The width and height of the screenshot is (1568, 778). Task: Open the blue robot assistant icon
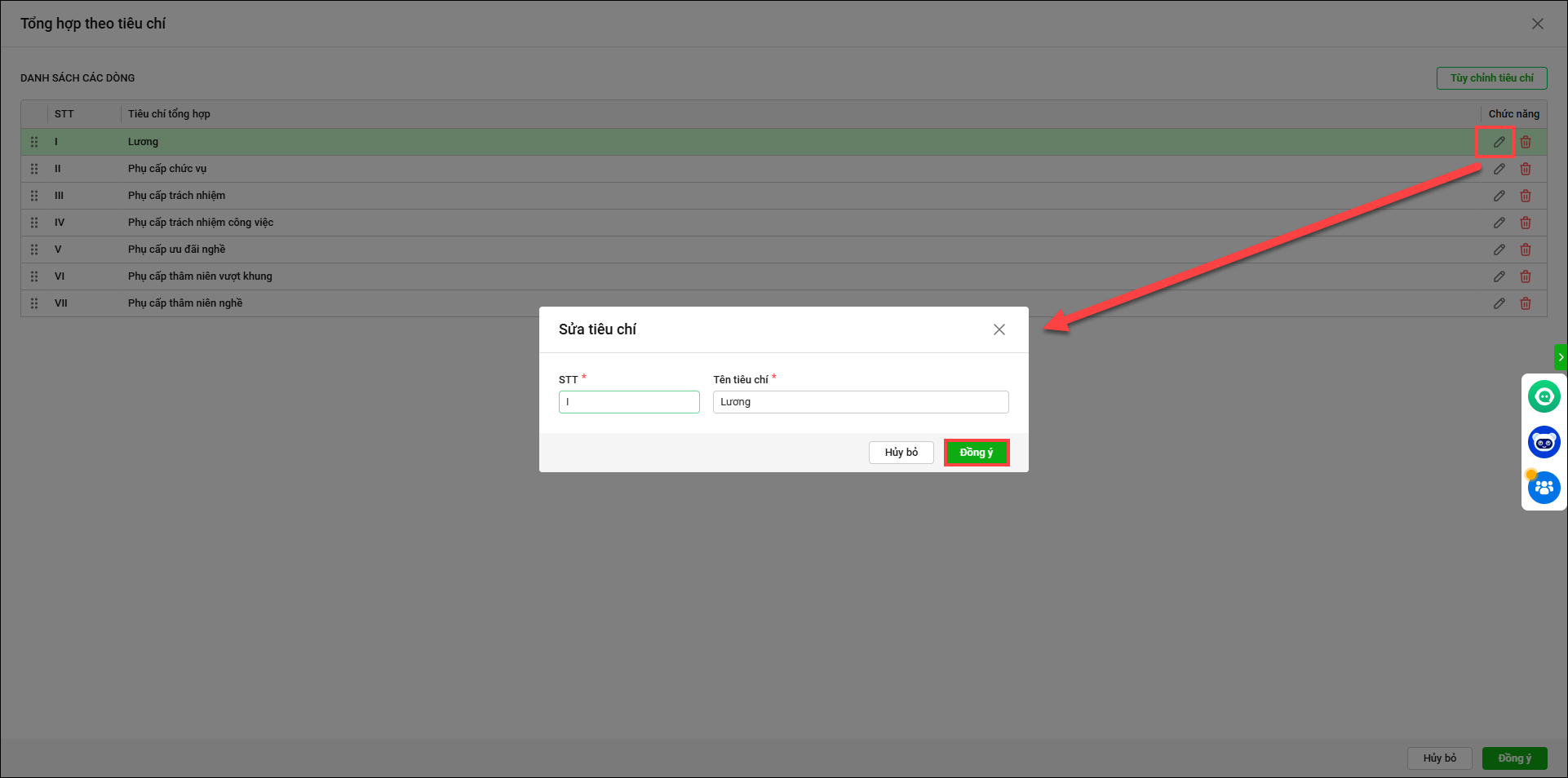coord(1544,442)
